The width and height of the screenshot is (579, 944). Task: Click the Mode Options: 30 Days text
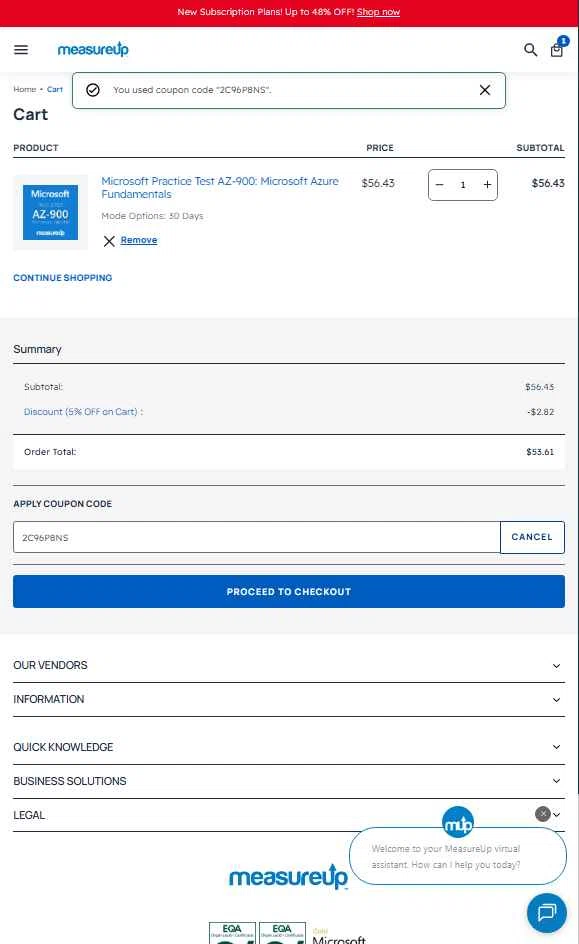152,216
